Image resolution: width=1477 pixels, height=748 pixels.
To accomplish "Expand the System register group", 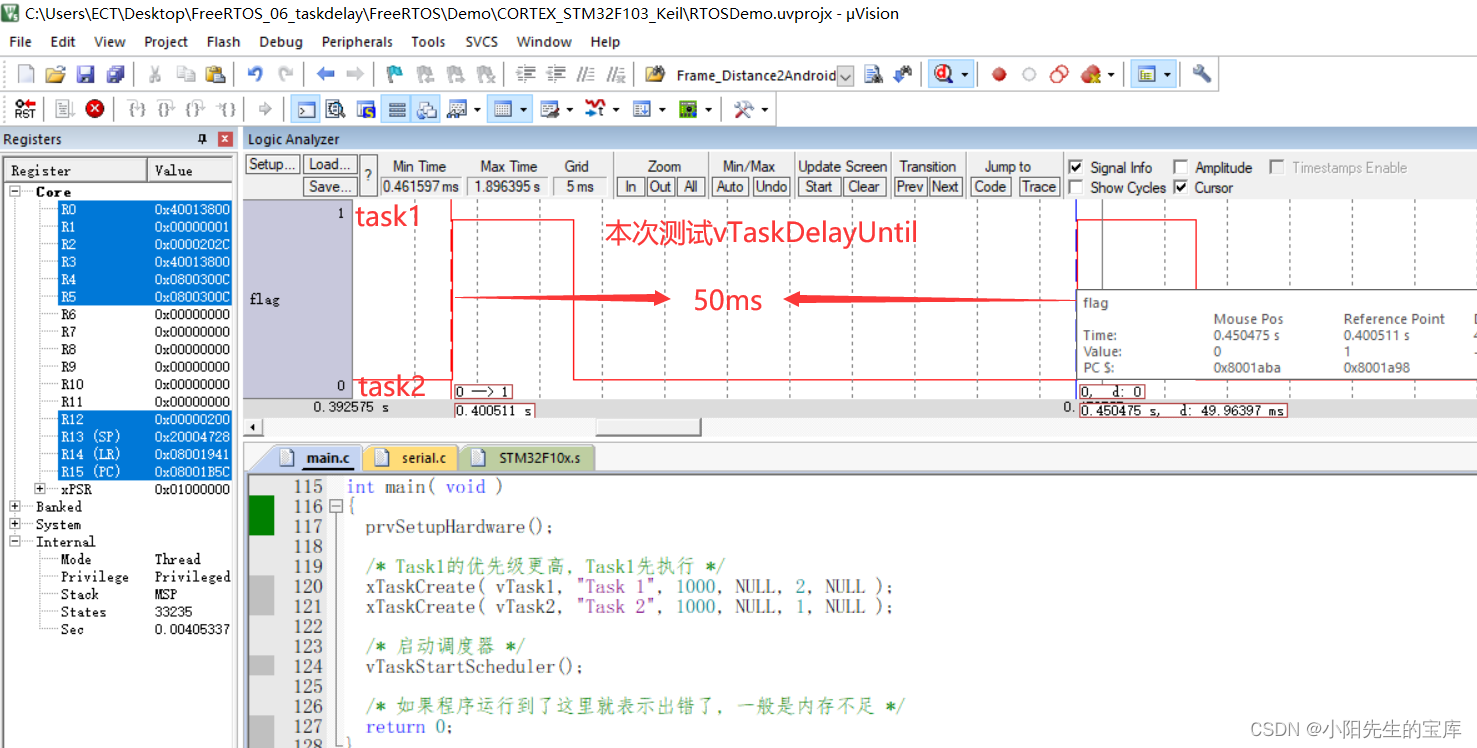I will tap(16, 524).
